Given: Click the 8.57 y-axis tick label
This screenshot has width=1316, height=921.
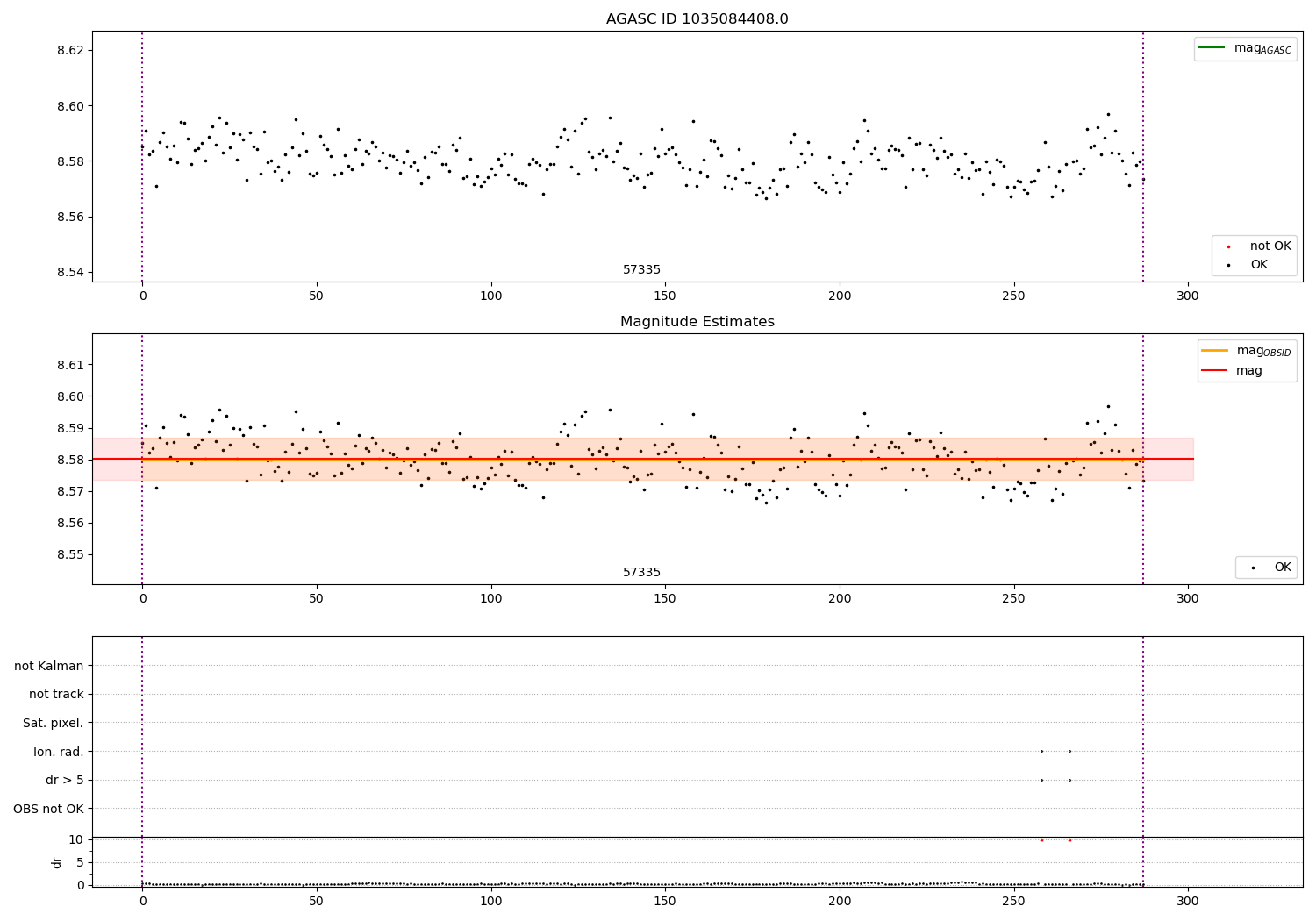Looking at the screenshot, I should point(71,491).
